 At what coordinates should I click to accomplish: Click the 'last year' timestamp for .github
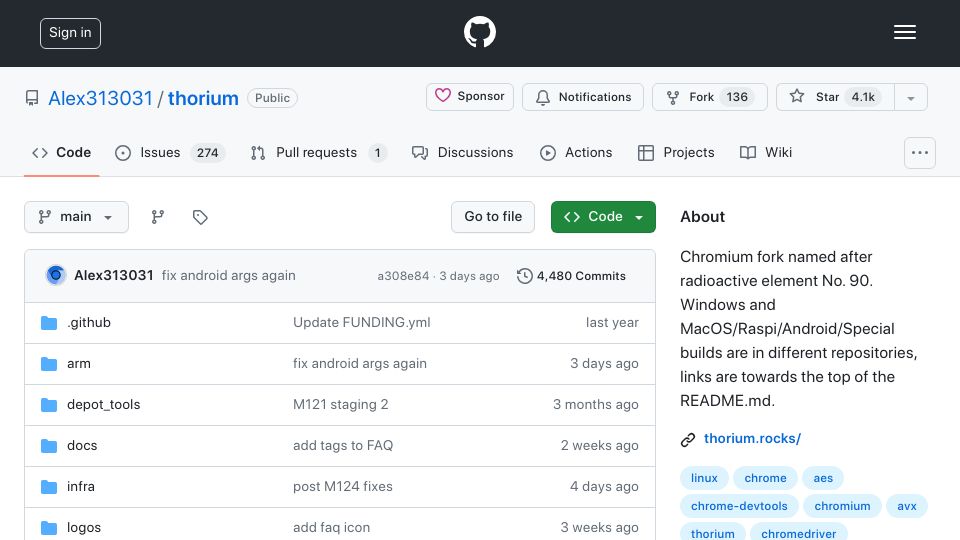(x=612, y=323)
